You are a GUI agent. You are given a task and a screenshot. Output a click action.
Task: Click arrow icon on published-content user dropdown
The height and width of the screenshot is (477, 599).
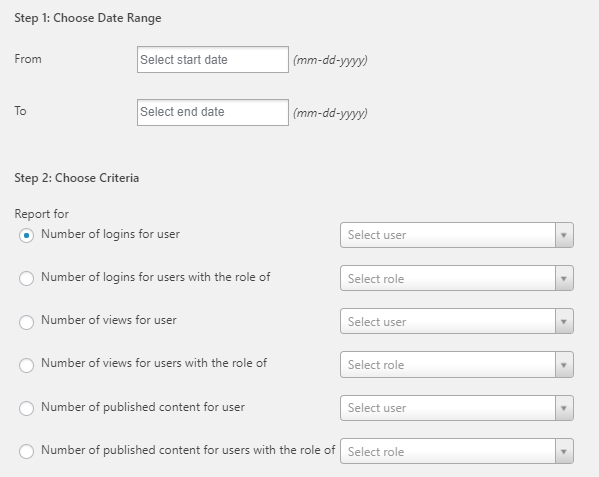tap(564, 408)
